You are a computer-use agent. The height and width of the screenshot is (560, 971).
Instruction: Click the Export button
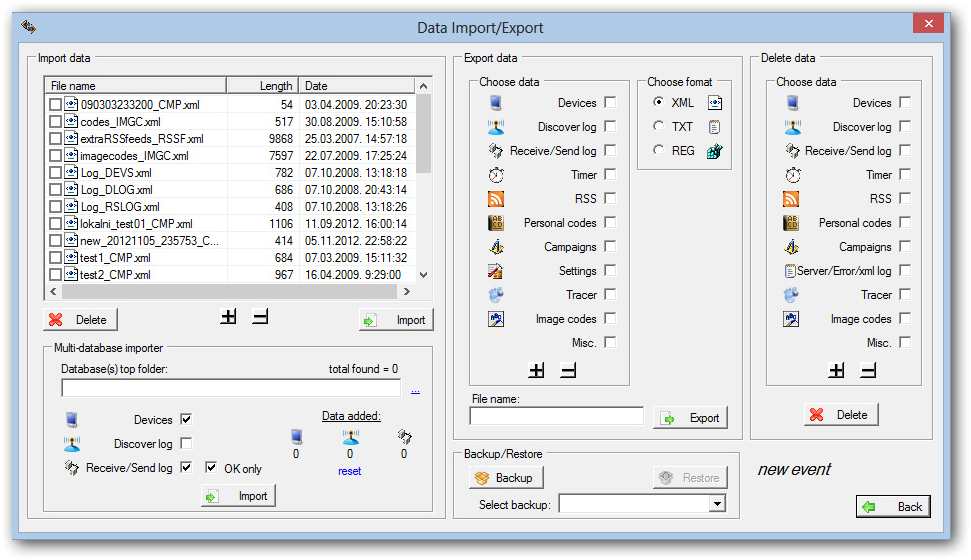tap(690, 418)
